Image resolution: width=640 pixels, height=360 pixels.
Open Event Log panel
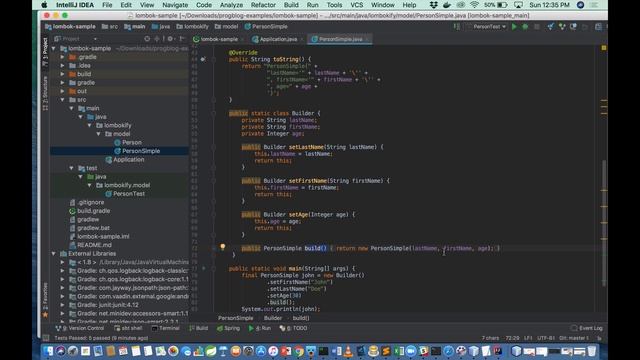[587, 328]
